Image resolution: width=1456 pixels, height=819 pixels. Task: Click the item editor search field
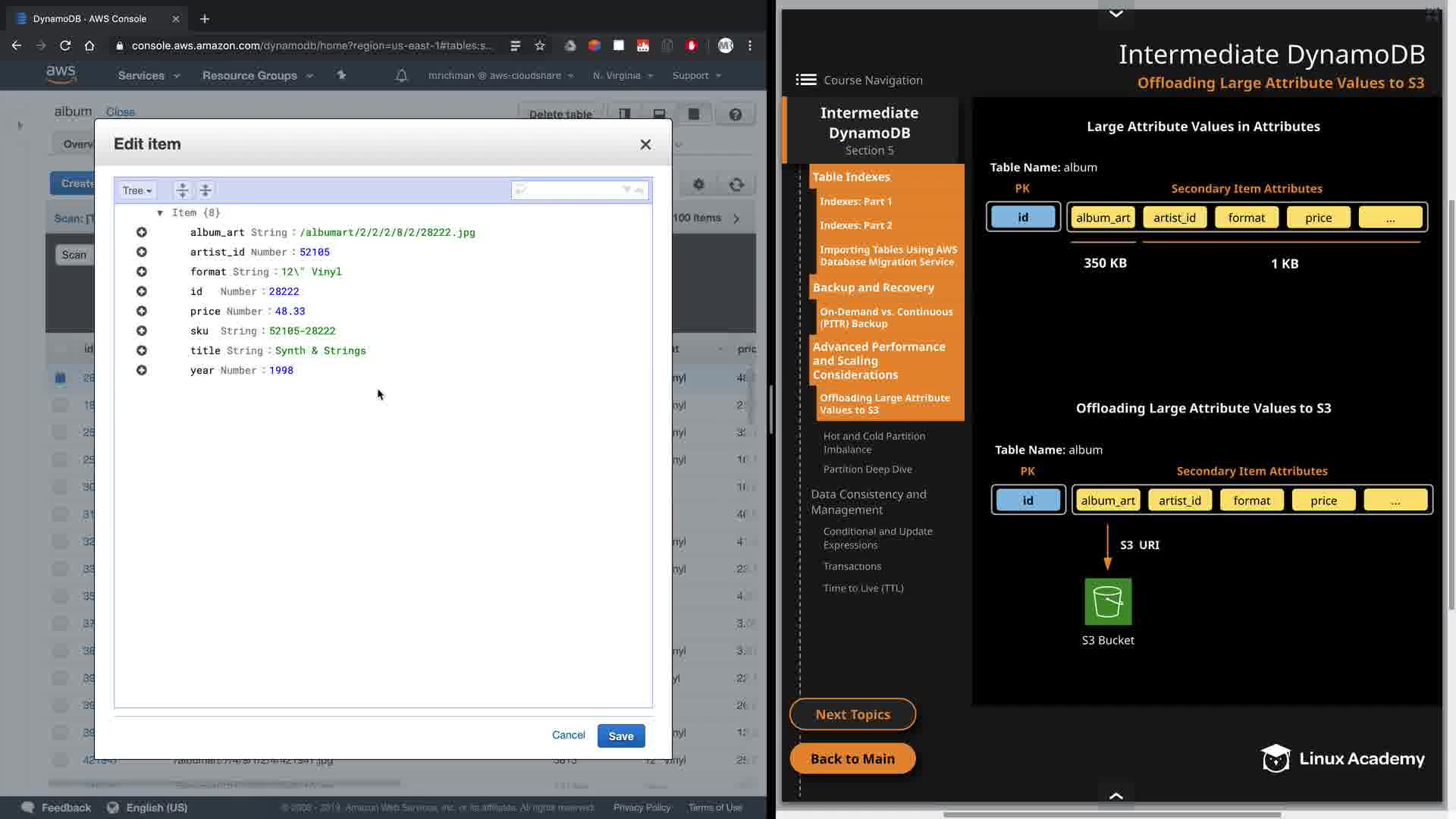pos(574,190)
